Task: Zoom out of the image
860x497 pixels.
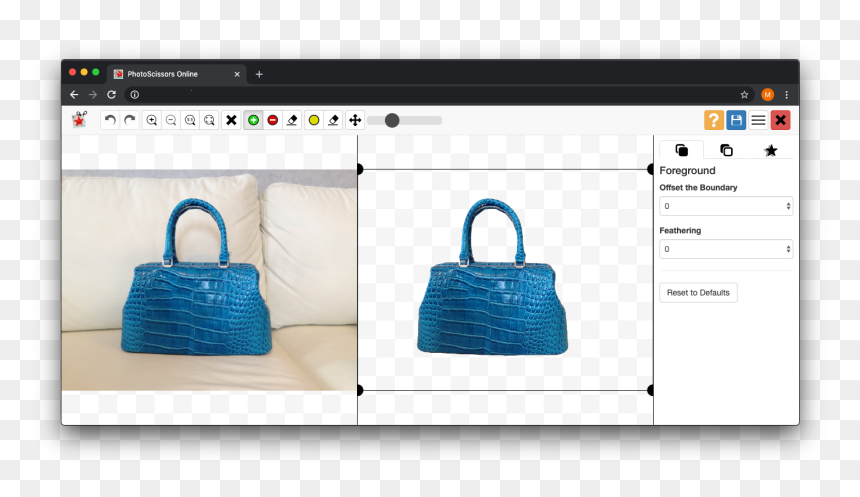Action: point(171,120)
